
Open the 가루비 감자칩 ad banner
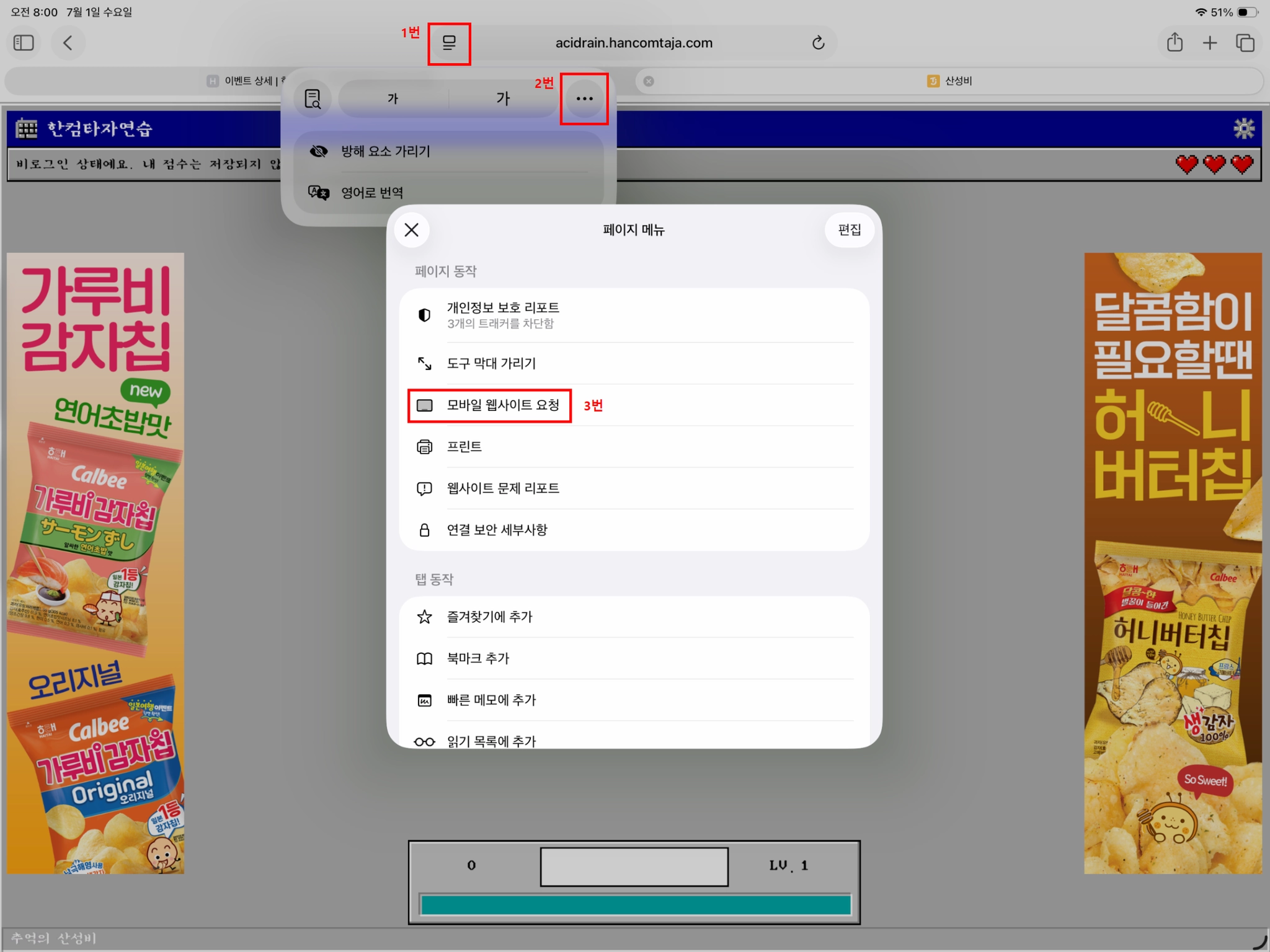coord(95,563)
